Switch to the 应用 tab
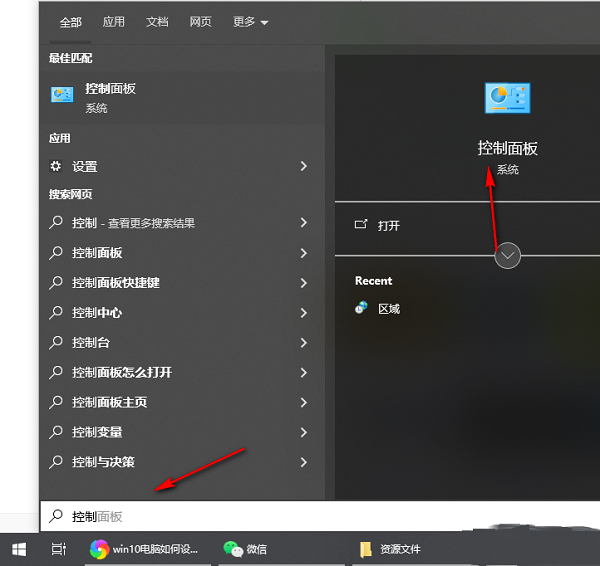Screen dimensions: 600x566 (114, 22)
